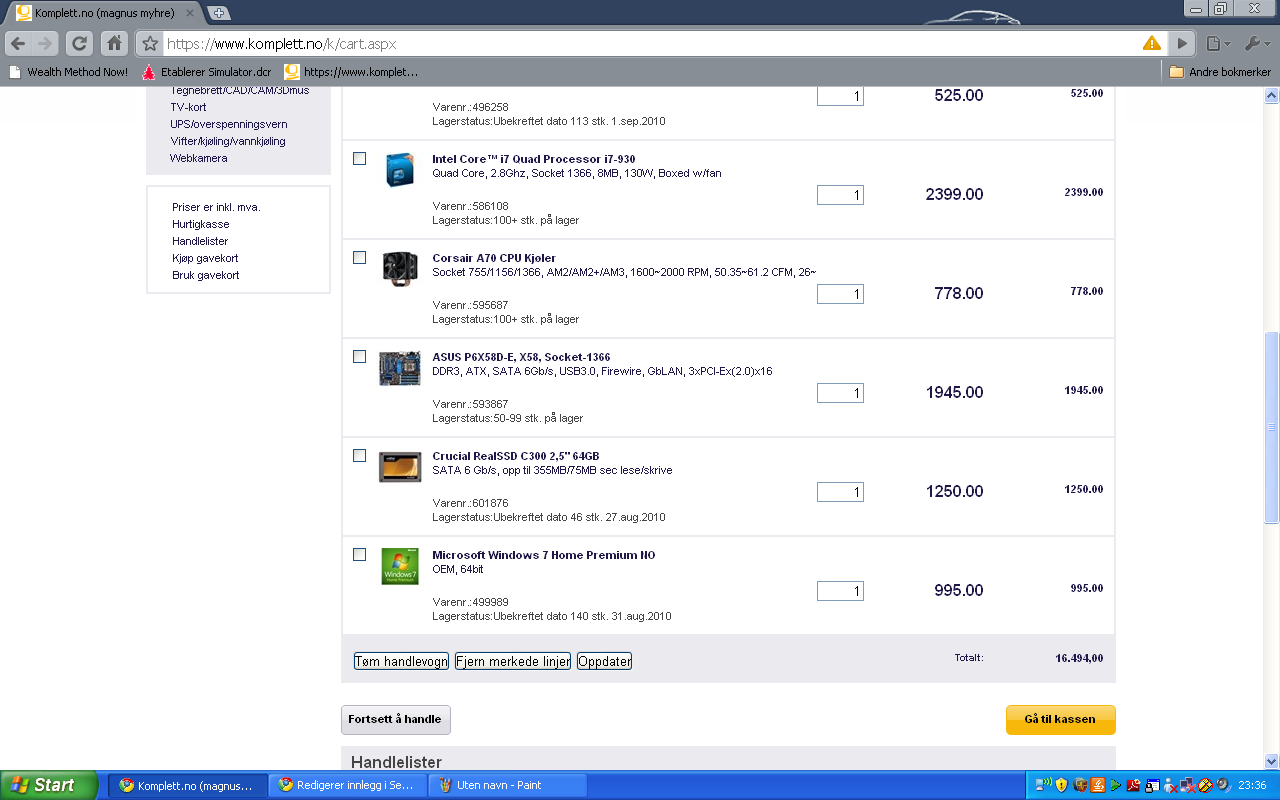Open Intel Core i7 Quad Processor i7-930 link
Viewport: 1280px width, 800px height.
pyautogui.click(x=533, y=160)
